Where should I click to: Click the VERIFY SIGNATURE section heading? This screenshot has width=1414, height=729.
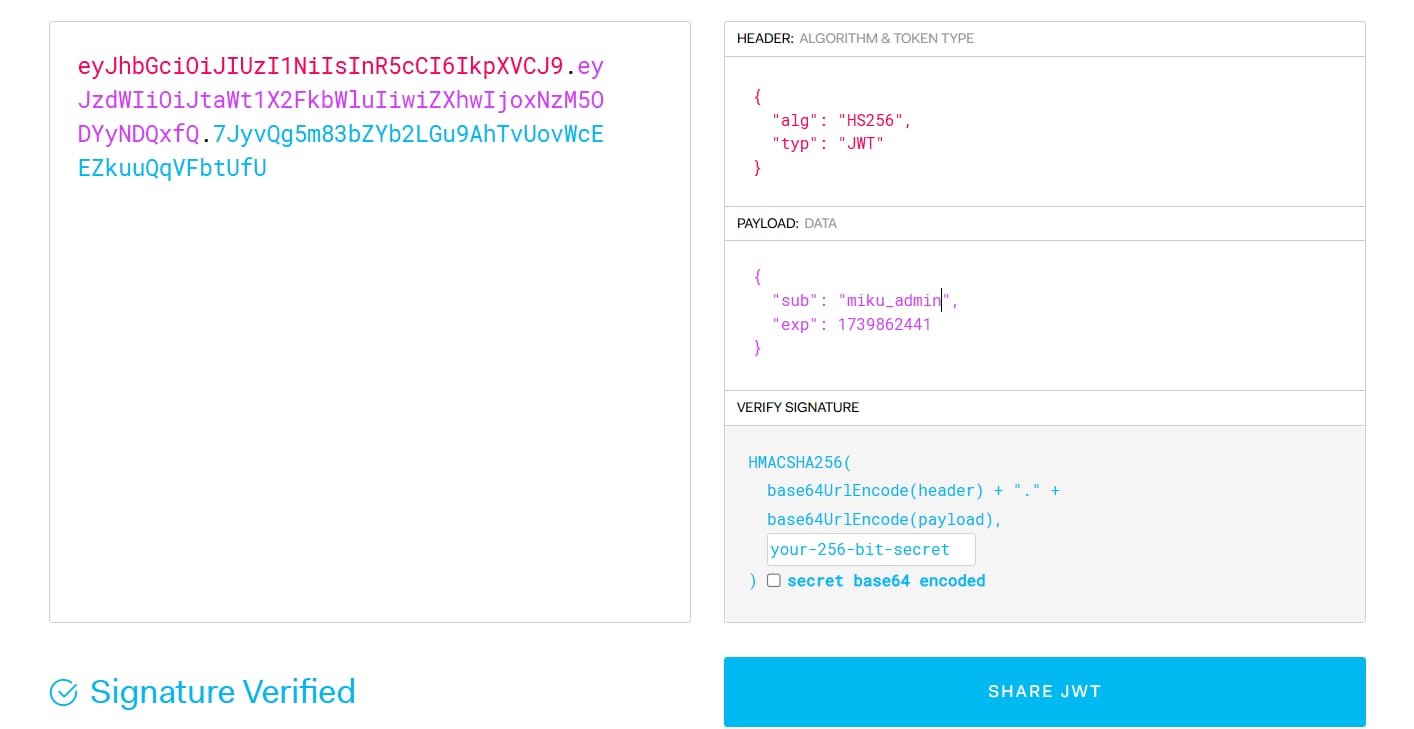798,407
